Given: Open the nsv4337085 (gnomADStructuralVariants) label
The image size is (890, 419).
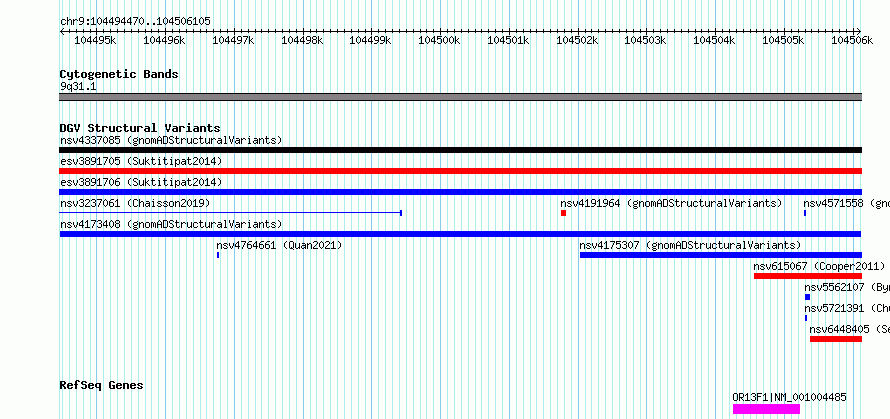Looking at the screenshot, I should click(171, 140).
